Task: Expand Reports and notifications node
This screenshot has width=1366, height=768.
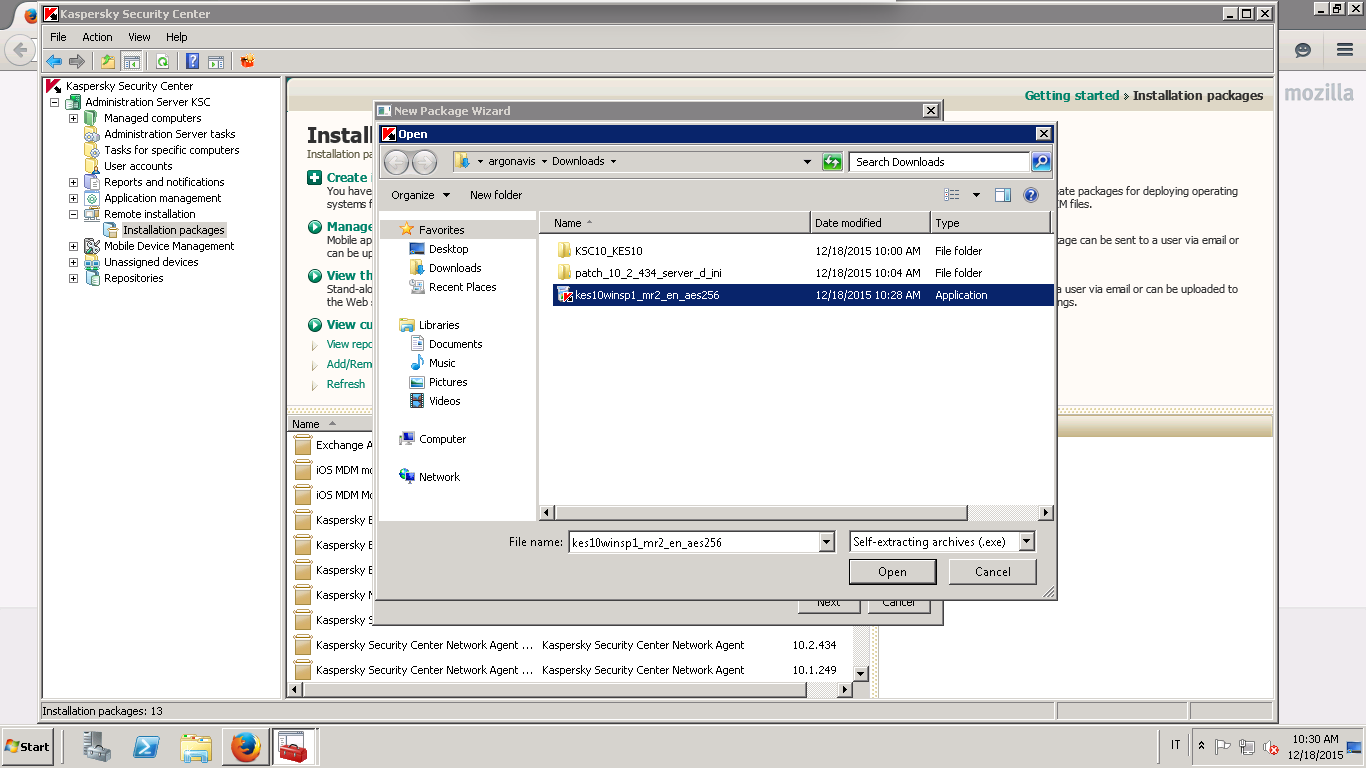Action: (73, 182)
